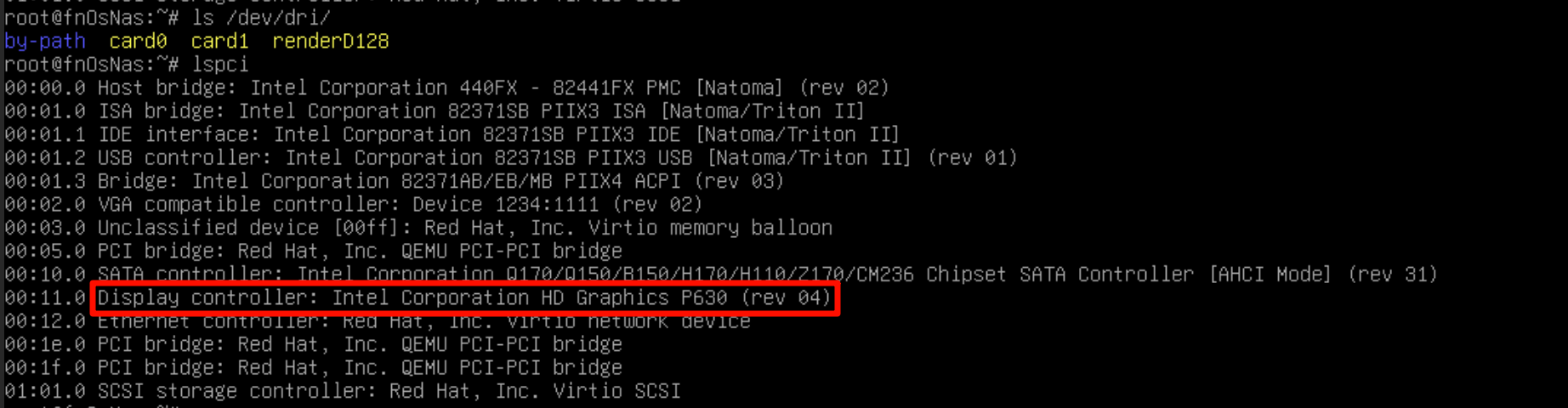
Task: Click VGA compatible controller 1234:1111 line
Action: coord(354,205)
